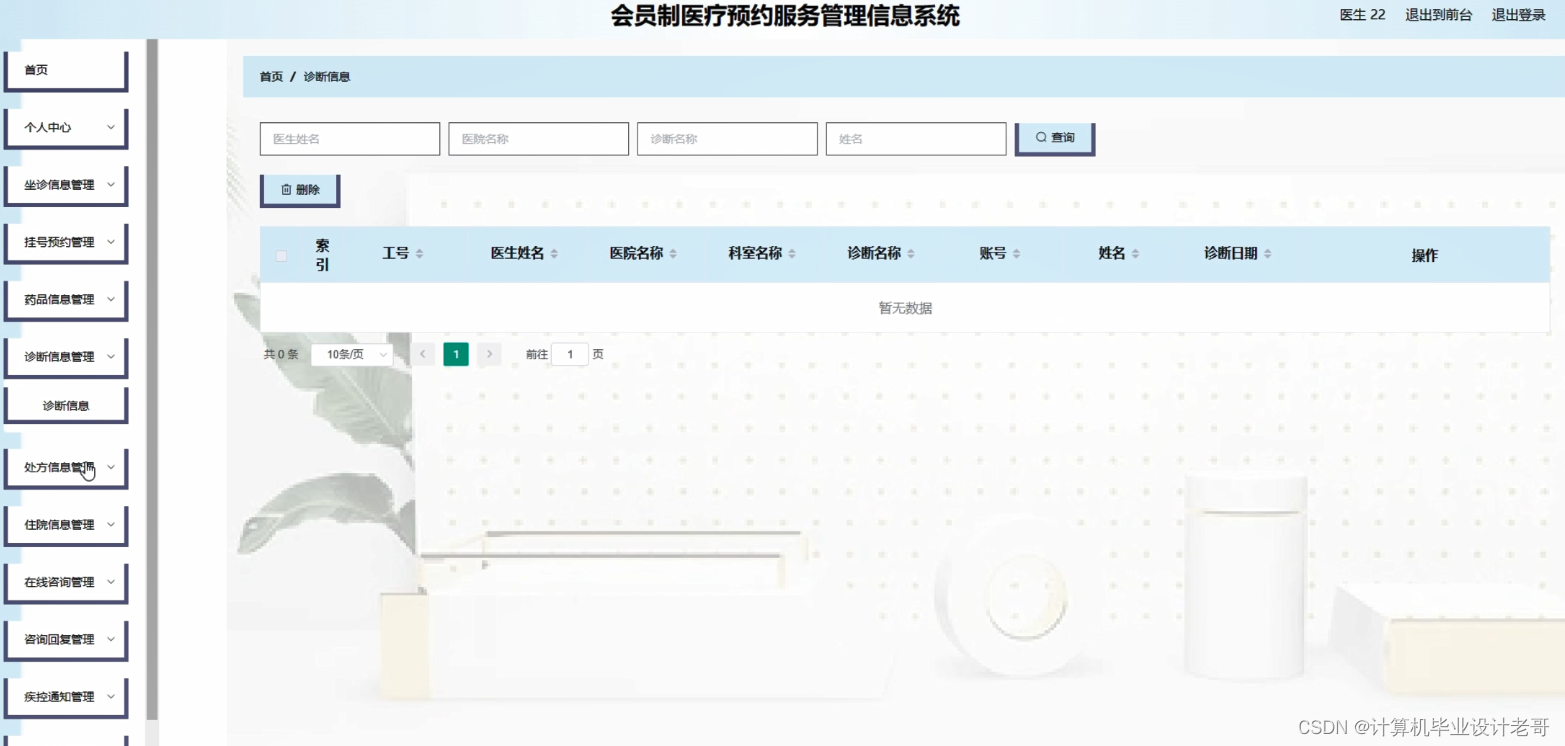
Task: Sort by 诊断名称 column arrows
Action: click(x=911, y=254)
